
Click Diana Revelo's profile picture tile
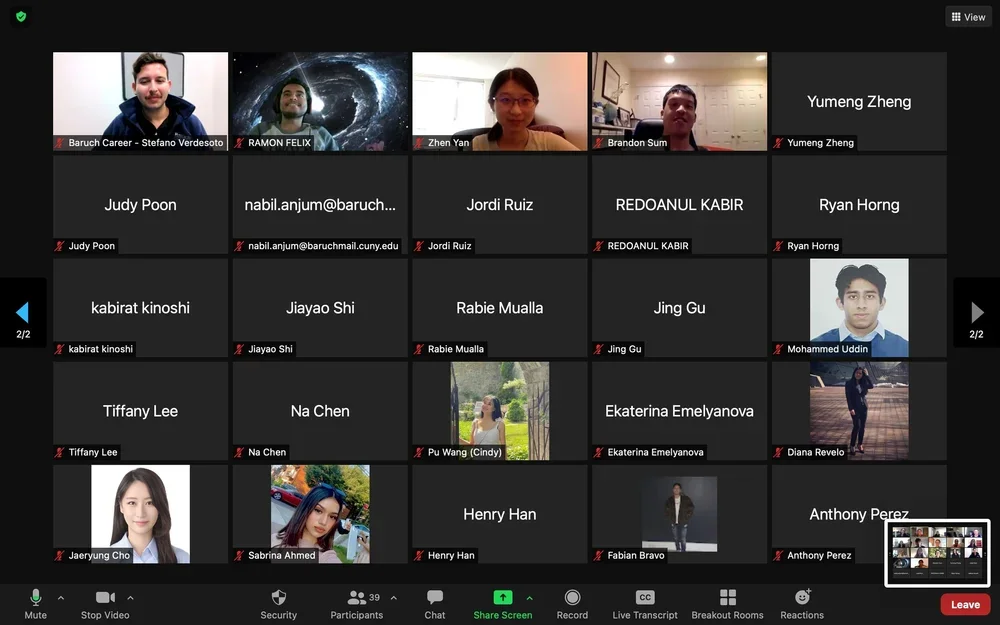[859, 411]
